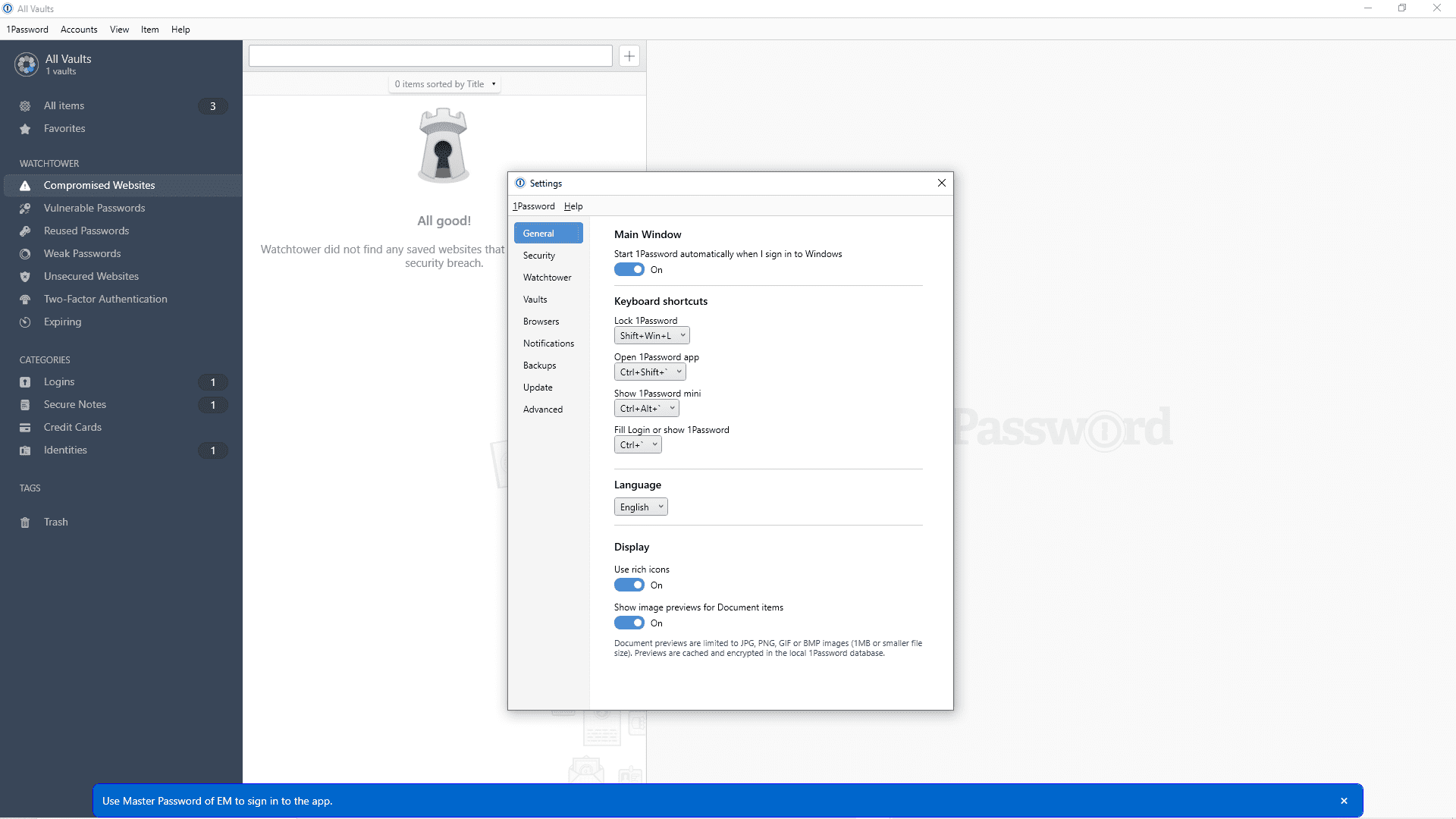Viewport: 1456px width, 819px height.
Task: Dismiss the Master Password notification banner
Action: [x=1344, y=801]
